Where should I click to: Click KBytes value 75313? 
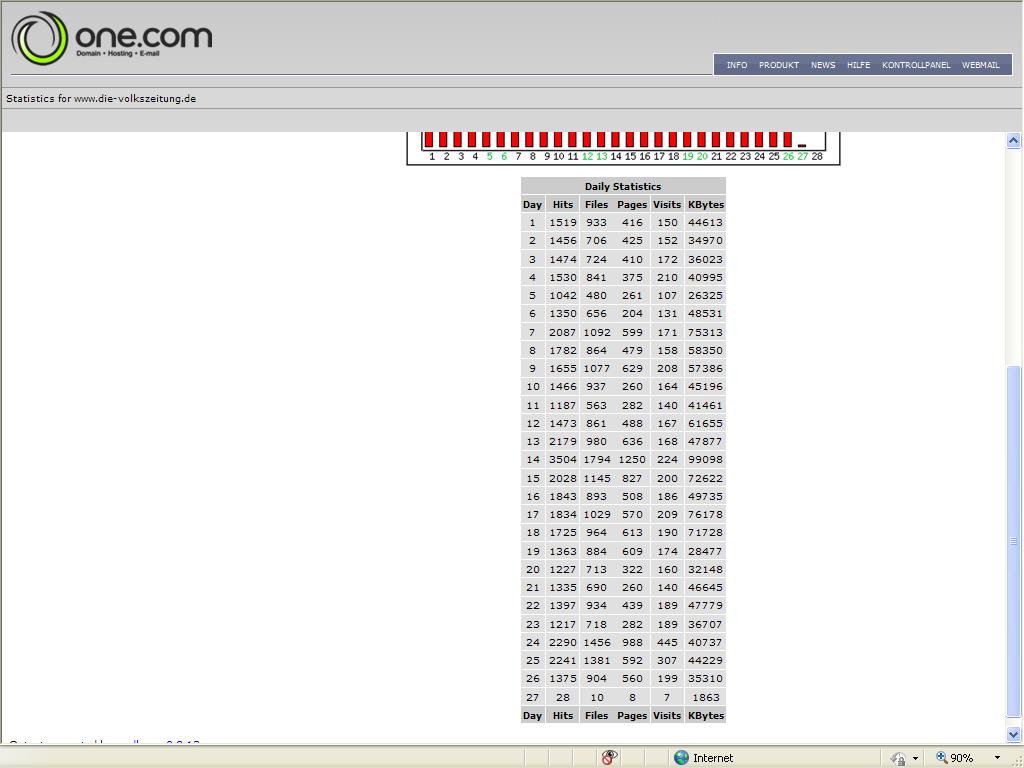(705, 332)
